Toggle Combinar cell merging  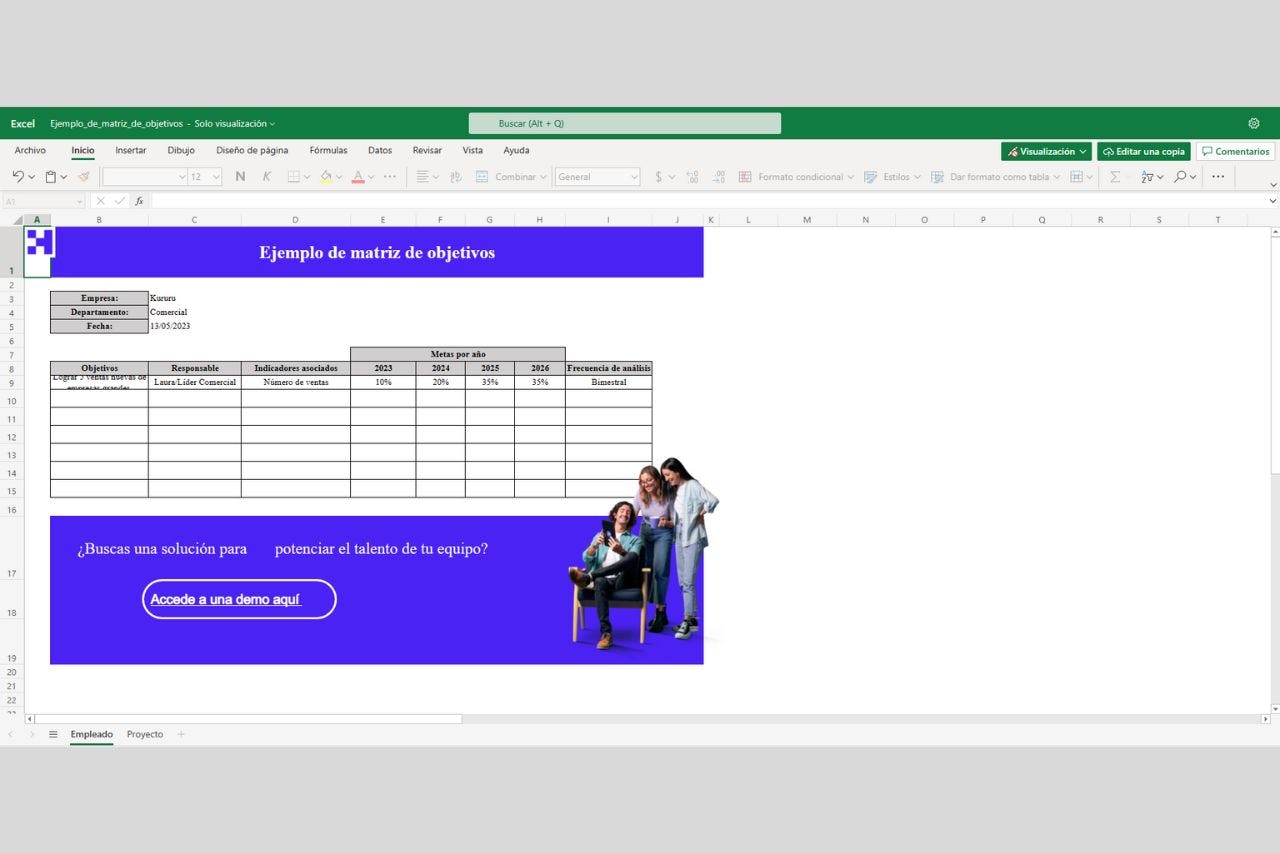coord(511,177)
